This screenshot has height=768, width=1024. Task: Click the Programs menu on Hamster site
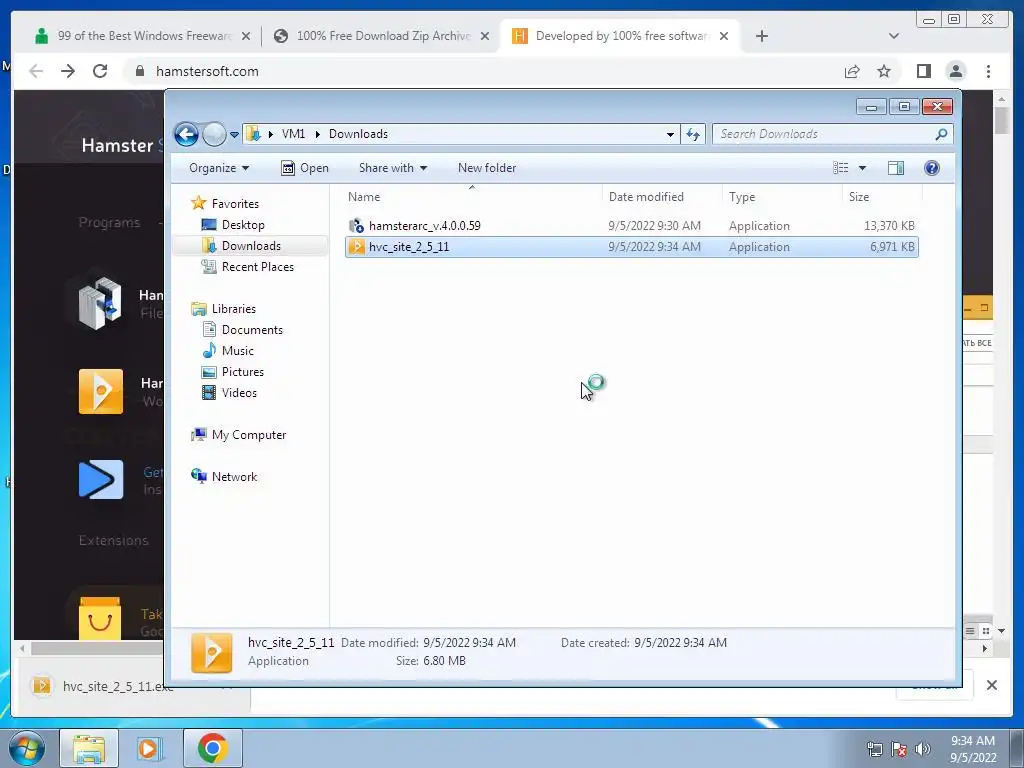[x=109, y=223]
